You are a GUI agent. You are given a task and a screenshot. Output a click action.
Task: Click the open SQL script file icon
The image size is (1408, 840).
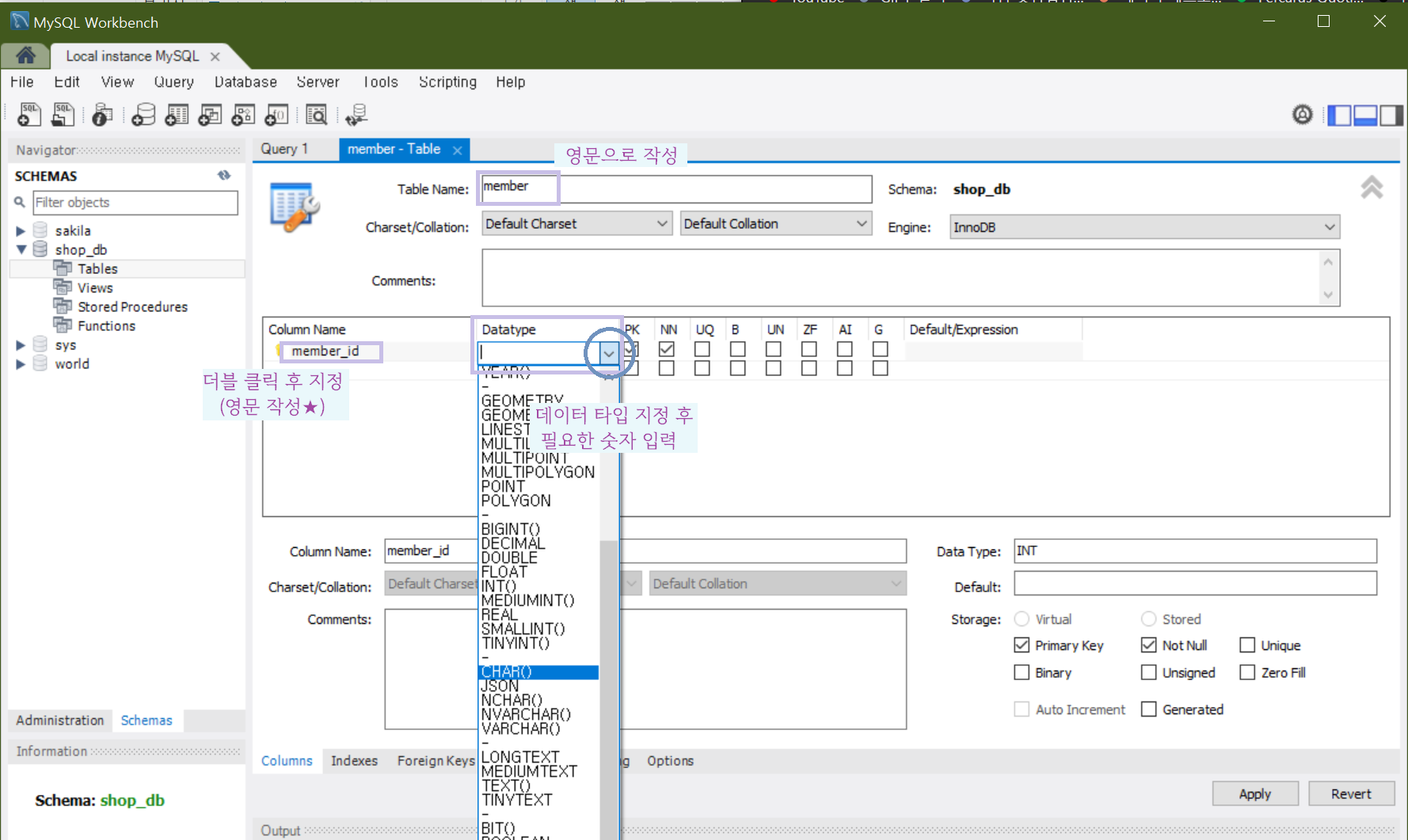coord(63,115)
